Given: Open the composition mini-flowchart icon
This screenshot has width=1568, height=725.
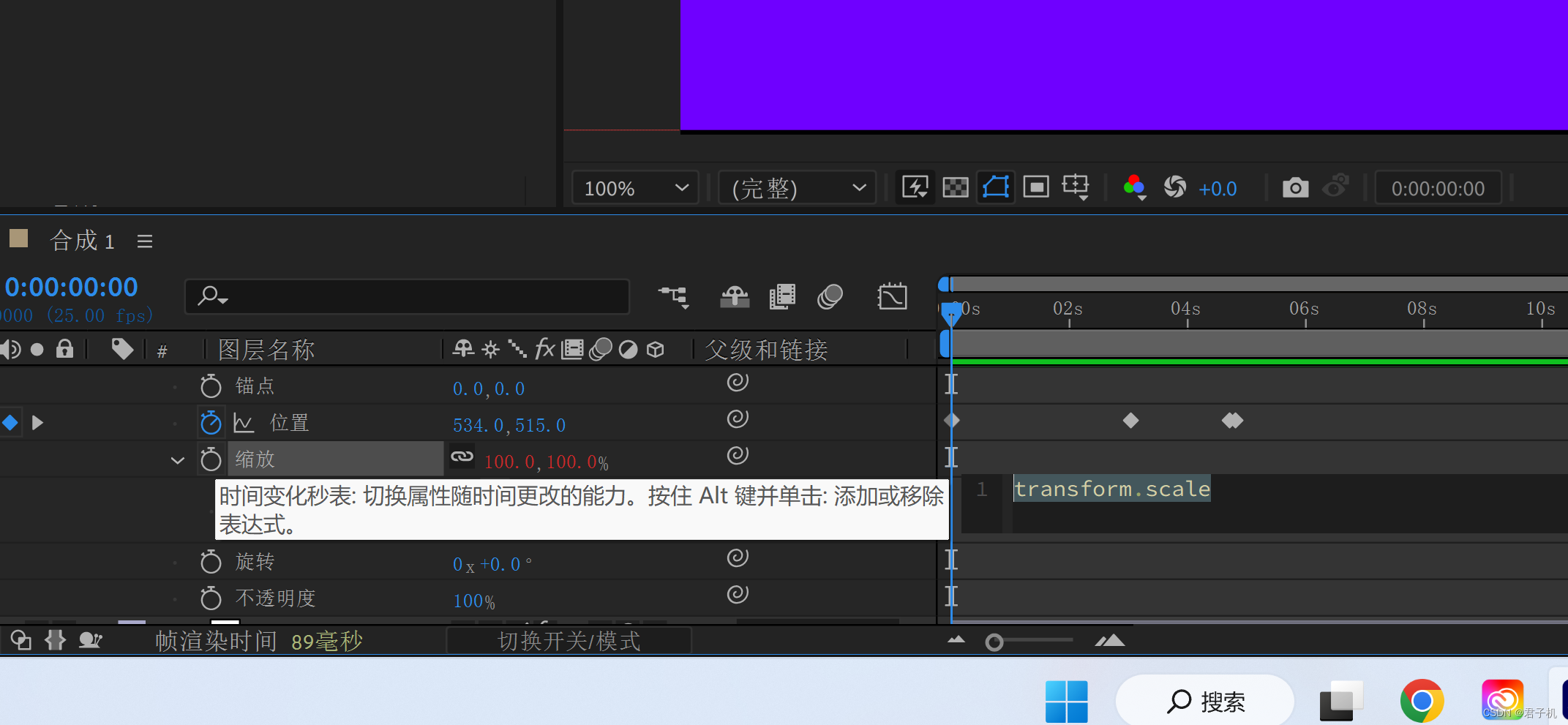Looking at the screenshot, I should click(674, 296).
